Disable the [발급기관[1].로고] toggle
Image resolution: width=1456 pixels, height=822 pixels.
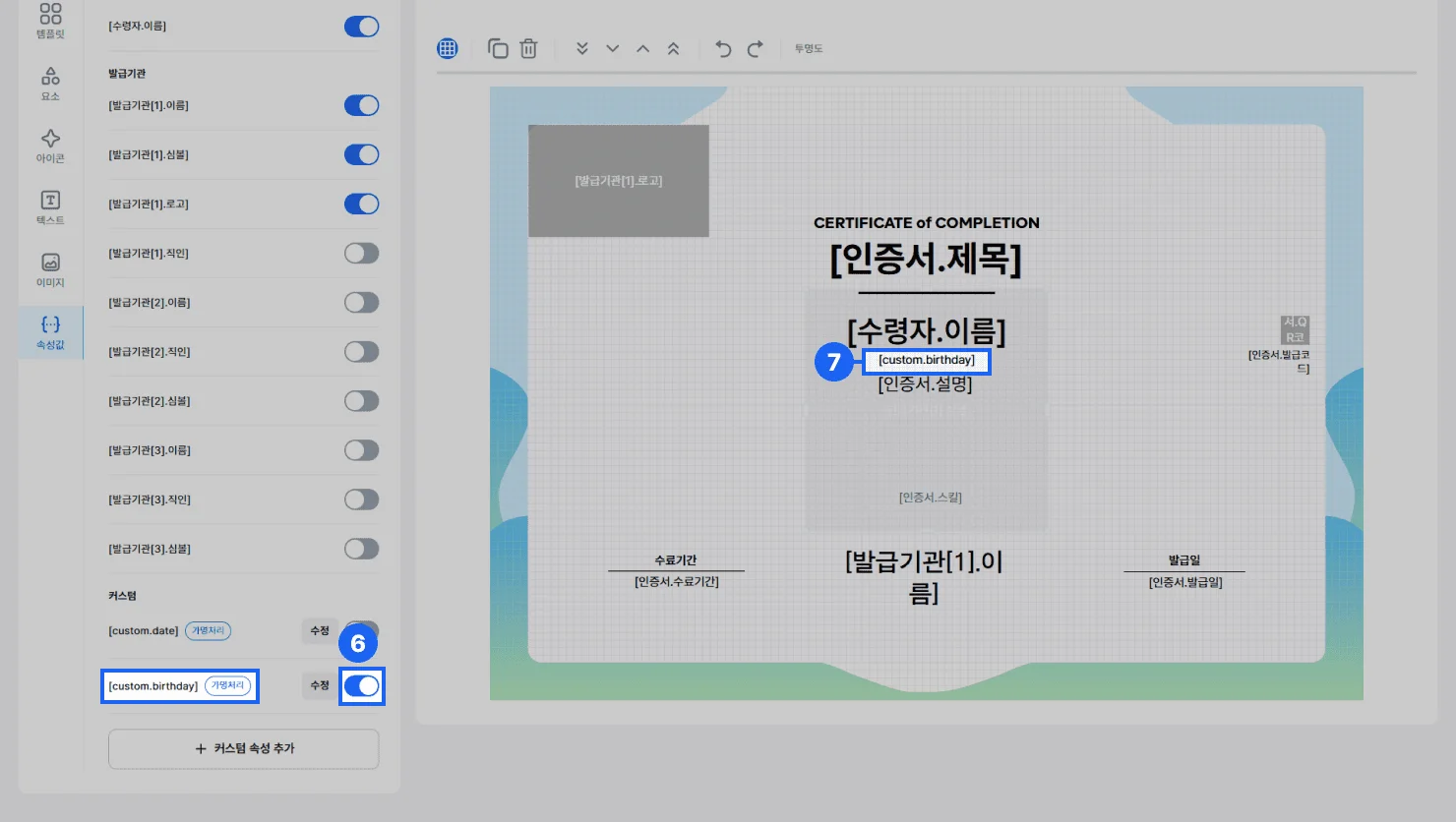tap(361, 204)
